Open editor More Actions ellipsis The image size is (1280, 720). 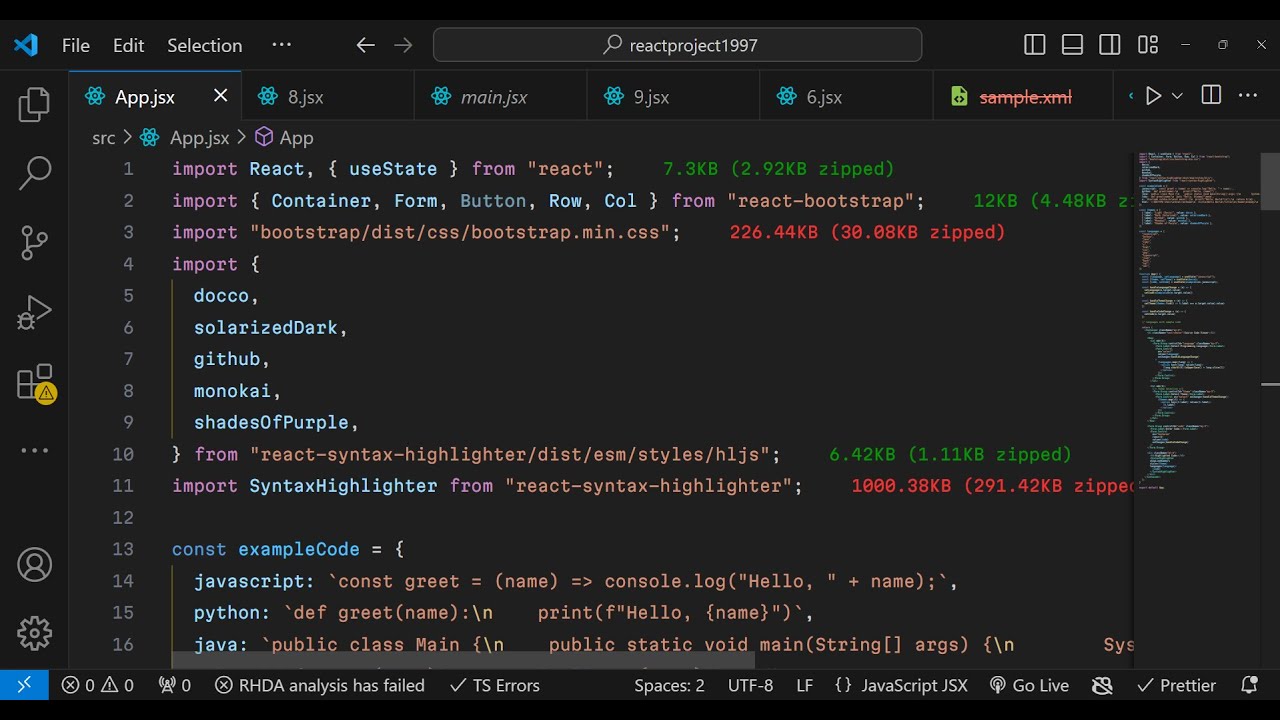point(1248,96)
